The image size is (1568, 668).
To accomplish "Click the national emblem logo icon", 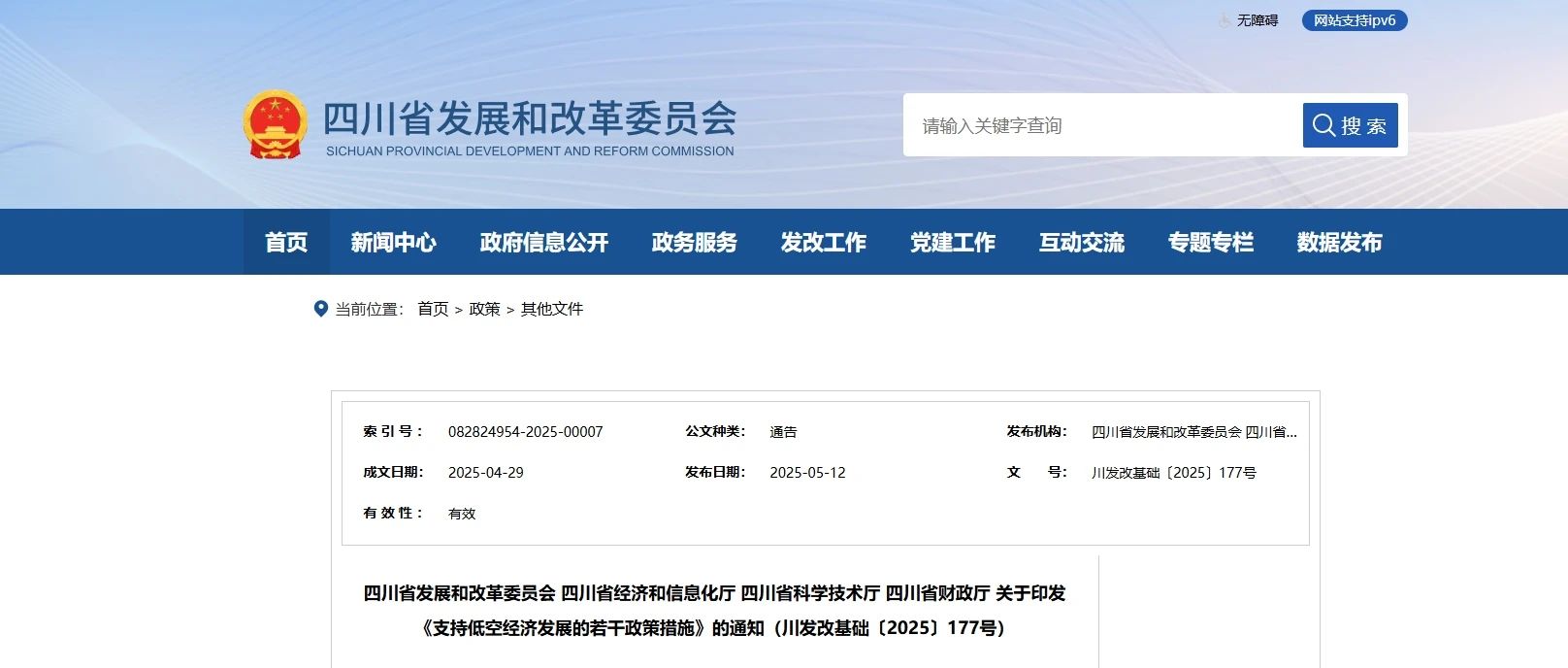I will click(x=275, y=125).
